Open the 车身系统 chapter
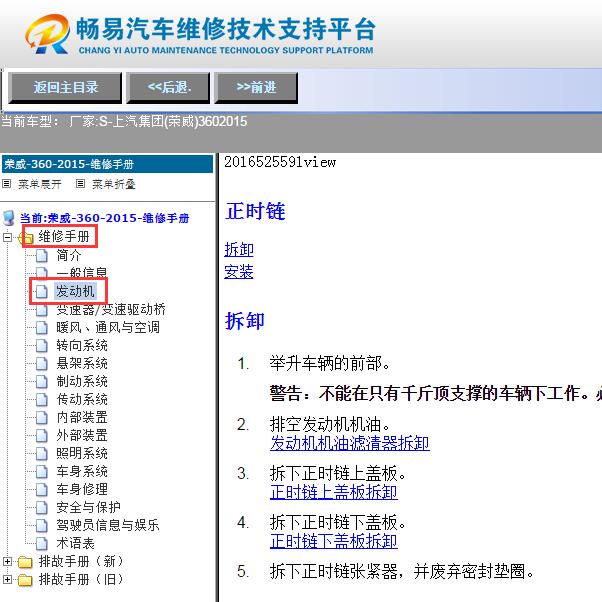The image size is (602, 602). pyautogui.click(x=82, y=471)
